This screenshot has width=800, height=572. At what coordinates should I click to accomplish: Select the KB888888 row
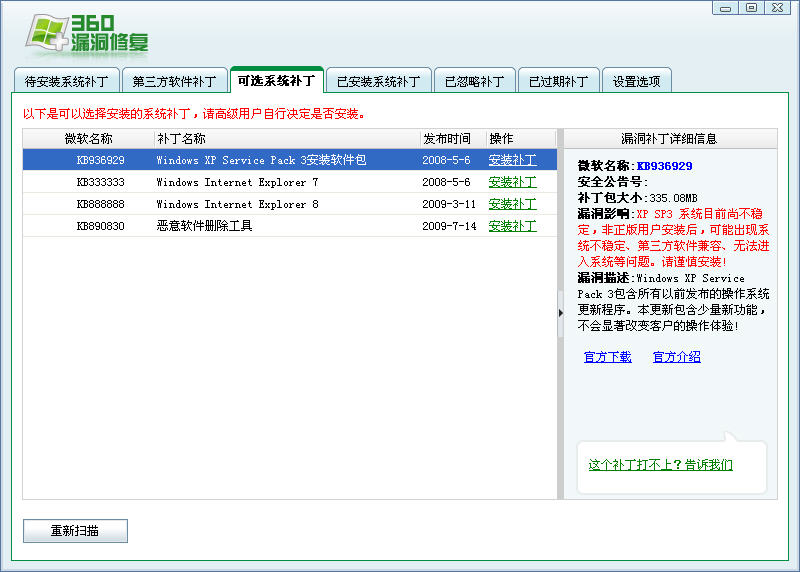coord(290,204)
